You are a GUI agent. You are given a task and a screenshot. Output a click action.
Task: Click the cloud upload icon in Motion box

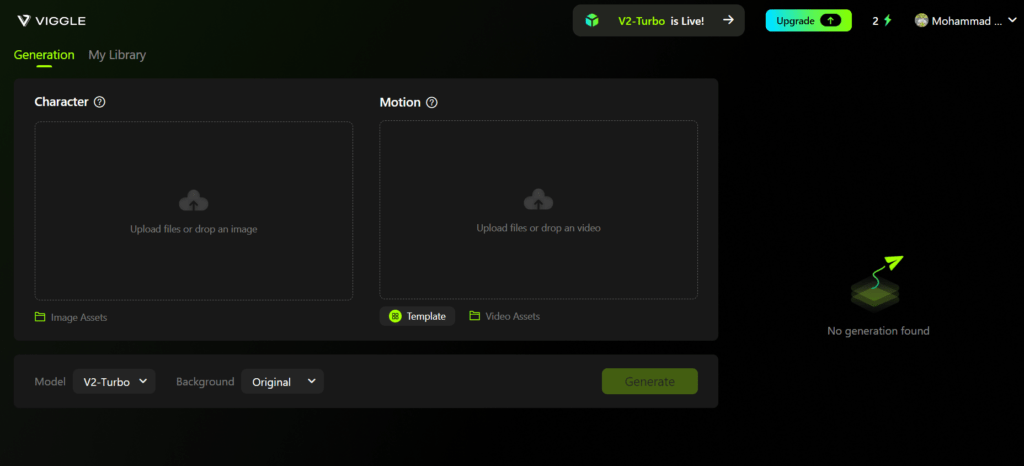[x=538, y=200]
